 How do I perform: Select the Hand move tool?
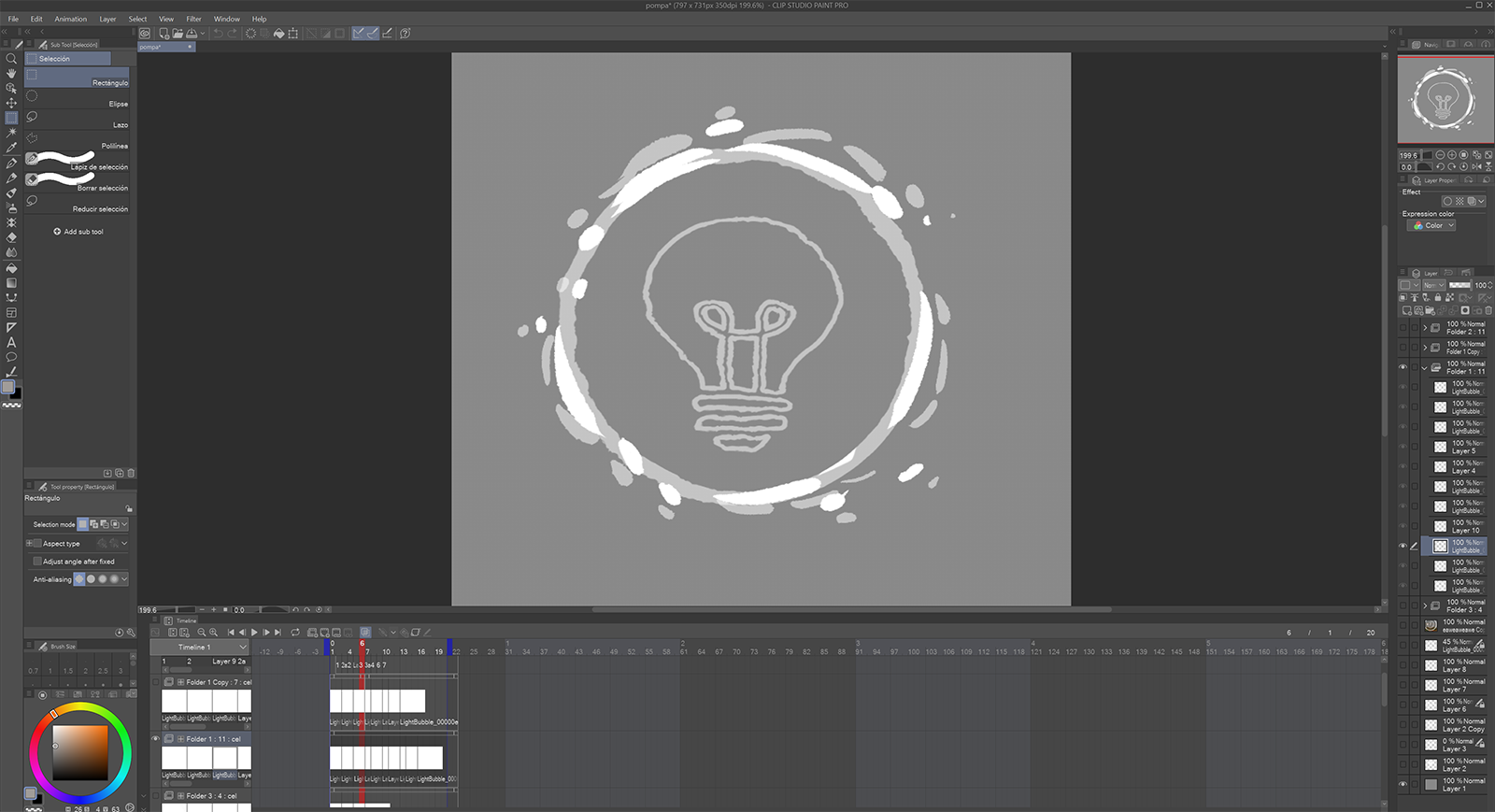click(x=11, y=73)
